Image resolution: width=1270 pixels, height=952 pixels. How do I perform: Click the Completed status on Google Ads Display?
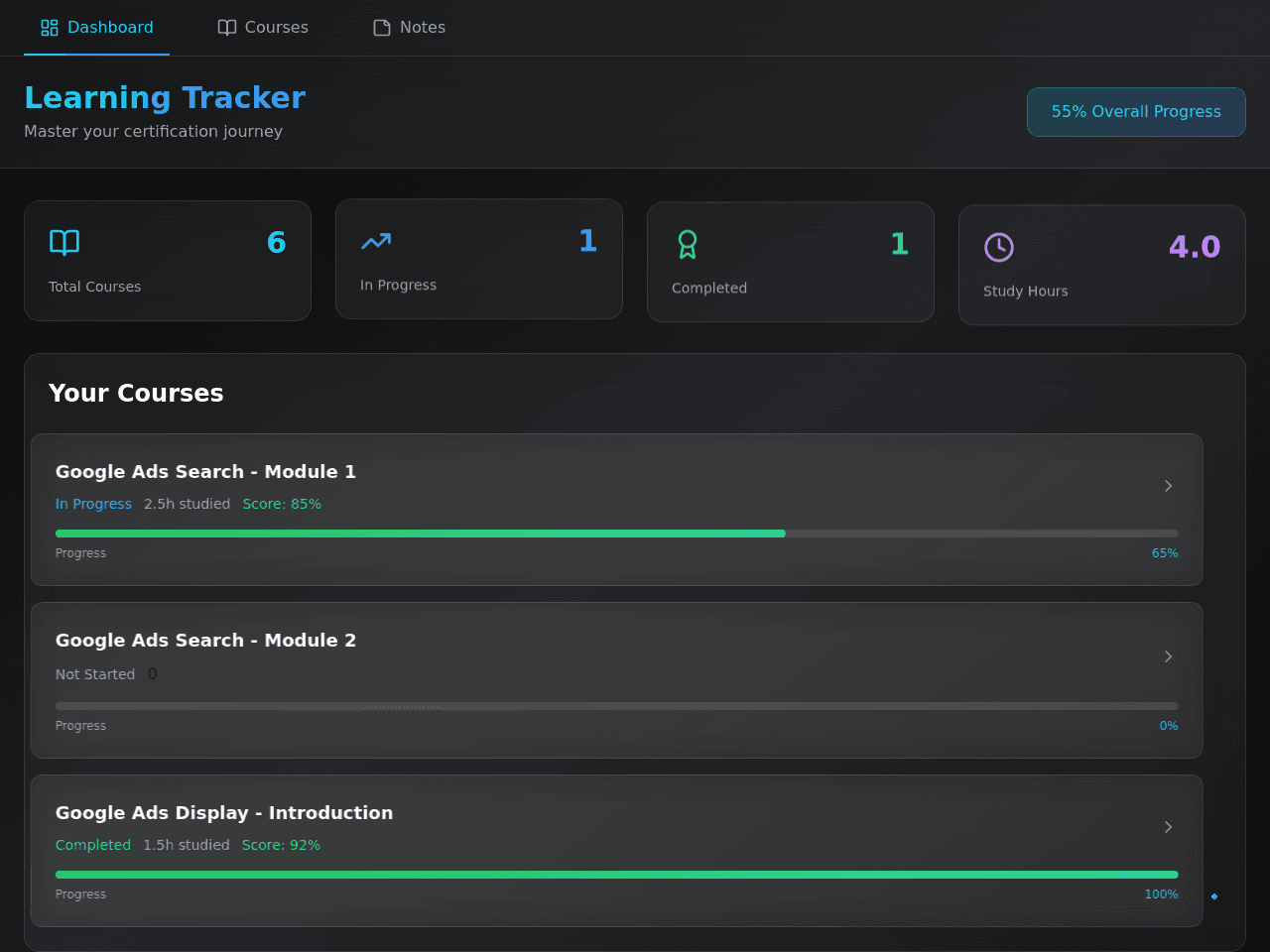(x=93, y=845)
